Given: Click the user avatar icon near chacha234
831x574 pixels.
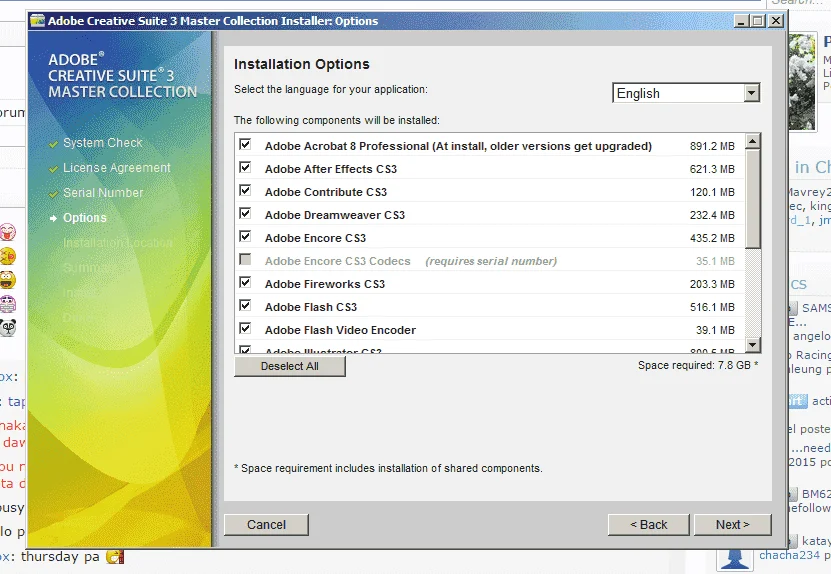Looking at the screenshot, I should tap(735, 559).
